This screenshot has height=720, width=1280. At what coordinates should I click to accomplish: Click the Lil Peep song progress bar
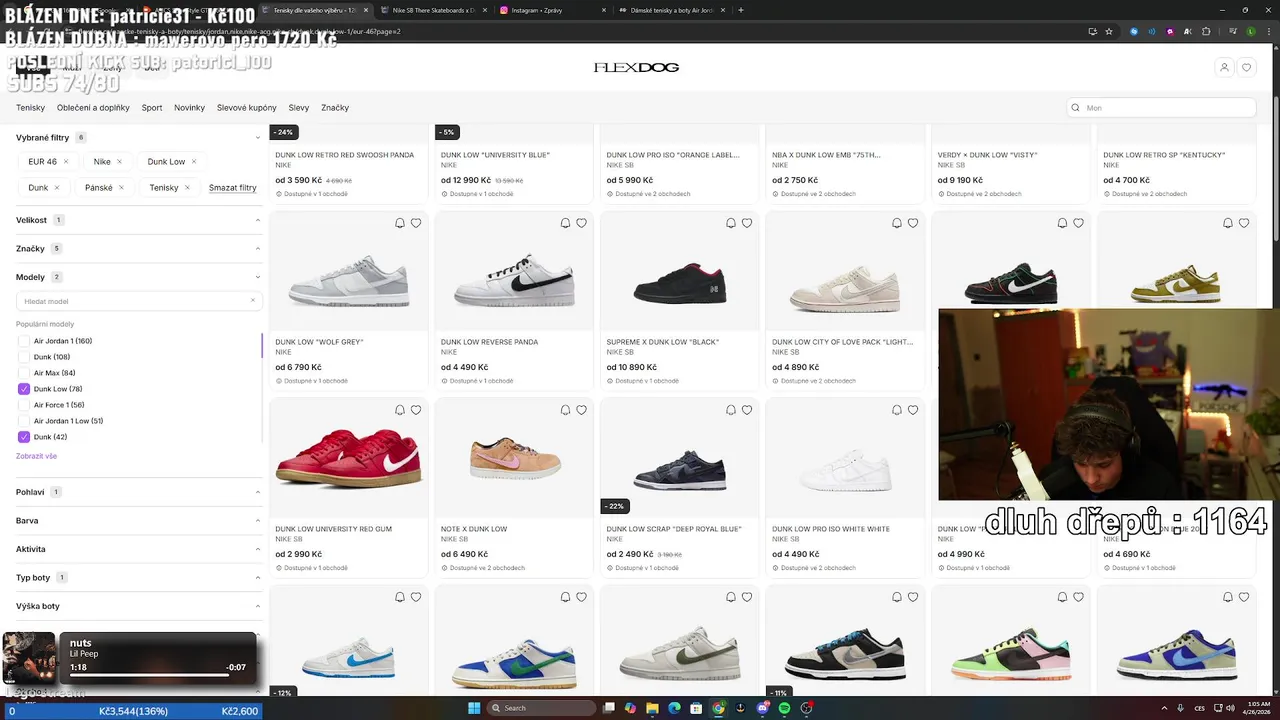coord(150,675)
